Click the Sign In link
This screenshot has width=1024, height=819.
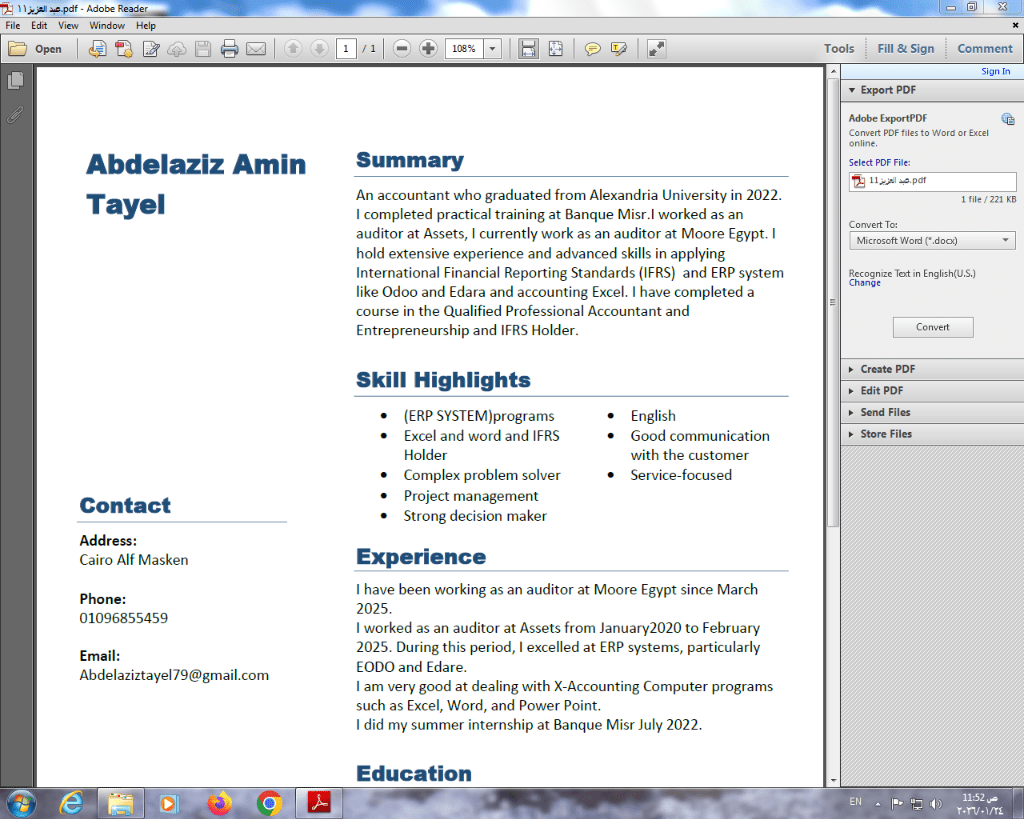pyautogui.click(x=995, y=71)
